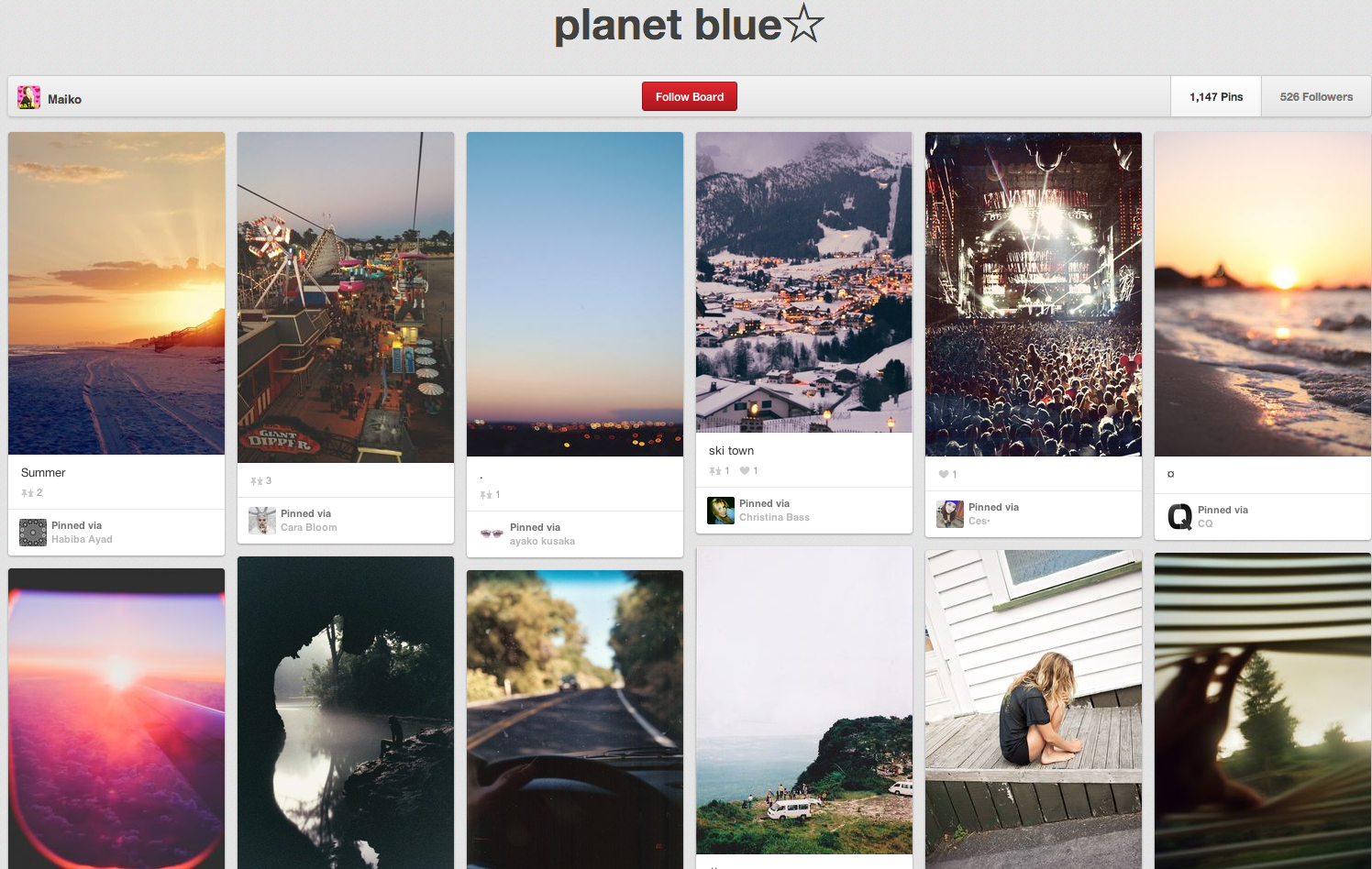Click the Follow Board button
This screenshot has height=869, width=1372.
coord(690,96)
